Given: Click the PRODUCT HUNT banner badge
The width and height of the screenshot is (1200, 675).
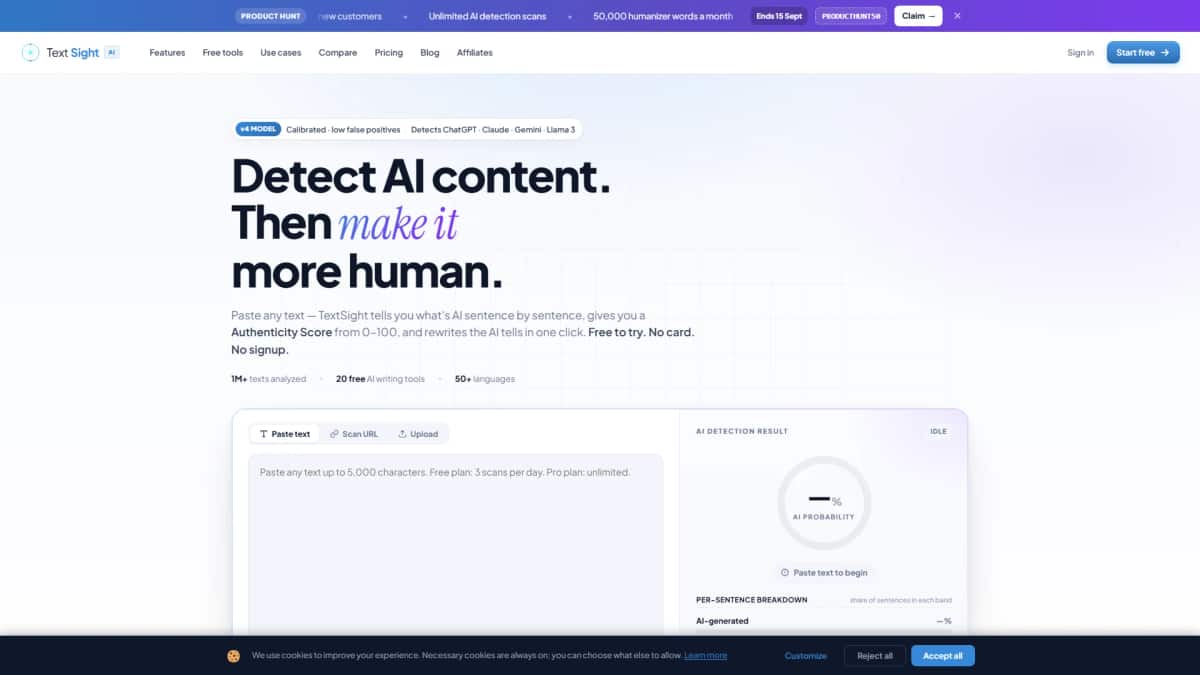Looking at the screenshot, I should pyautogui.click(x=271, y=16).
